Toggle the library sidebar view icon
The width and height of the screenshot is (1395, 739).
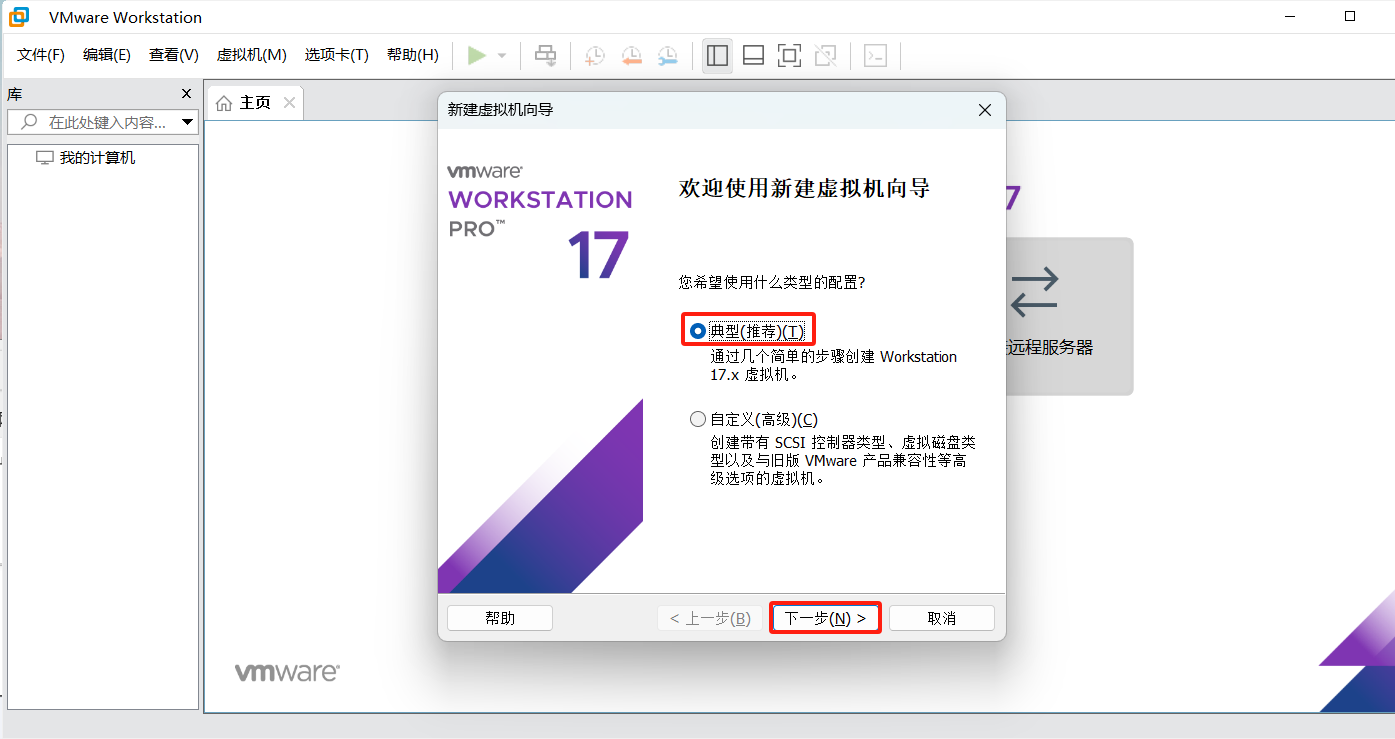[x=717, y=56]
